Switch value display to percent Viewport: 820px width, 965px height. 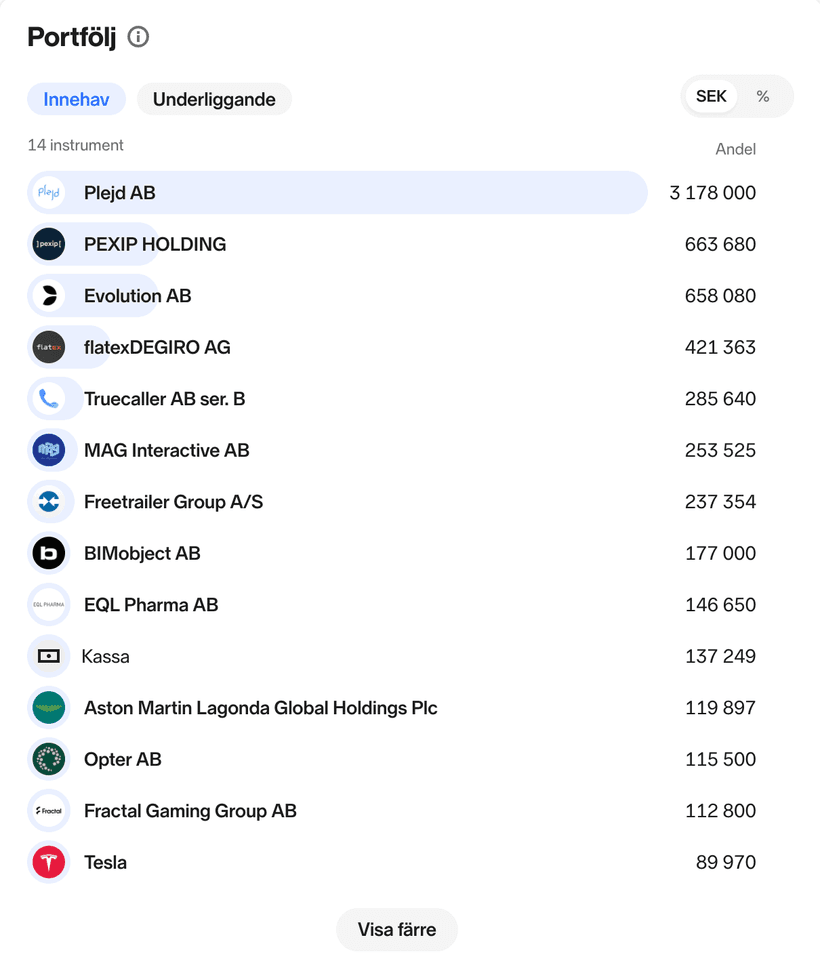pyautogui.click(x=763, y=97)
